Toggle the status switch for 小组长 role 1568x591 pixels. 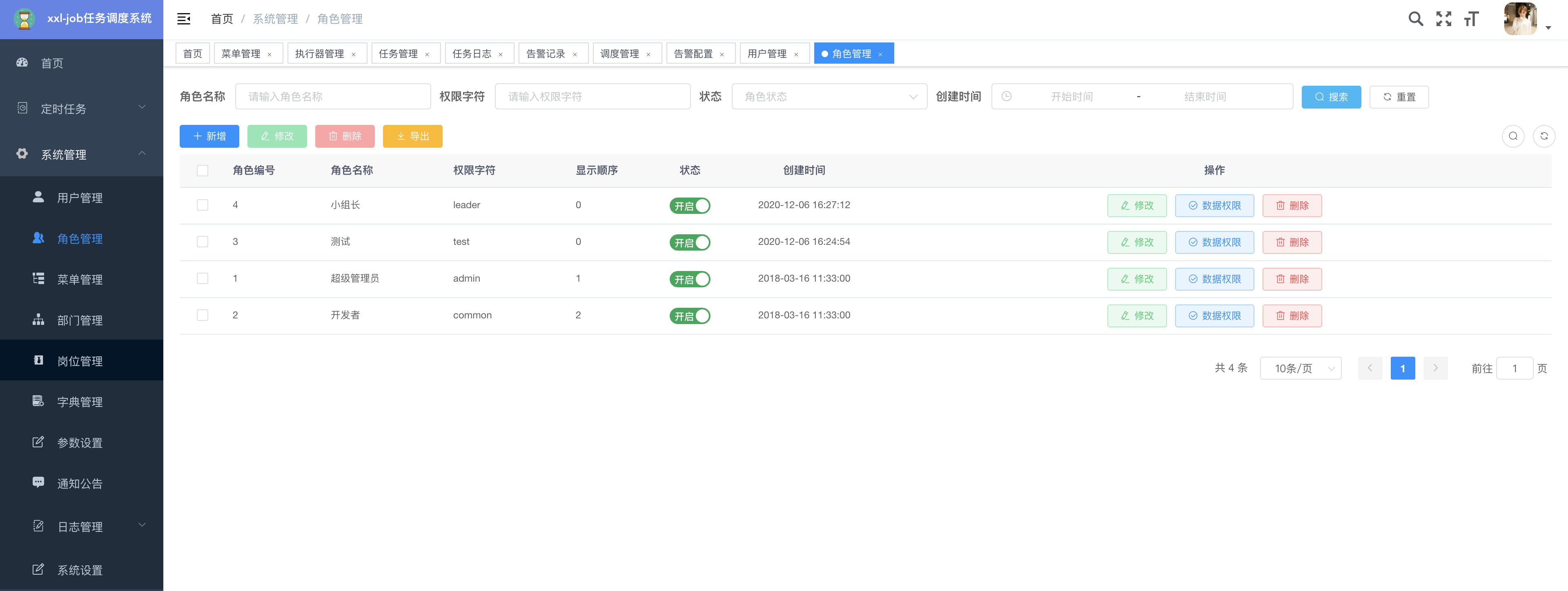690,206
